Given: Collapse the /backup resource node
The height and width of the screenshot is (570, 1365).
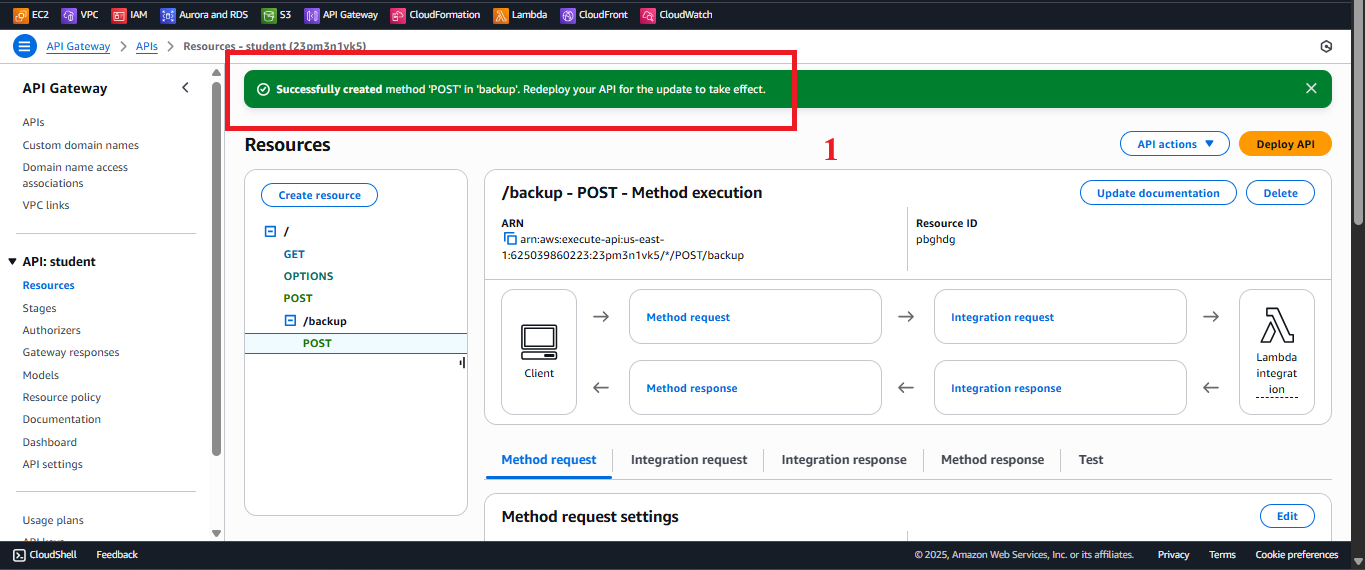Looking at the screenshot, I should point(291,321).
